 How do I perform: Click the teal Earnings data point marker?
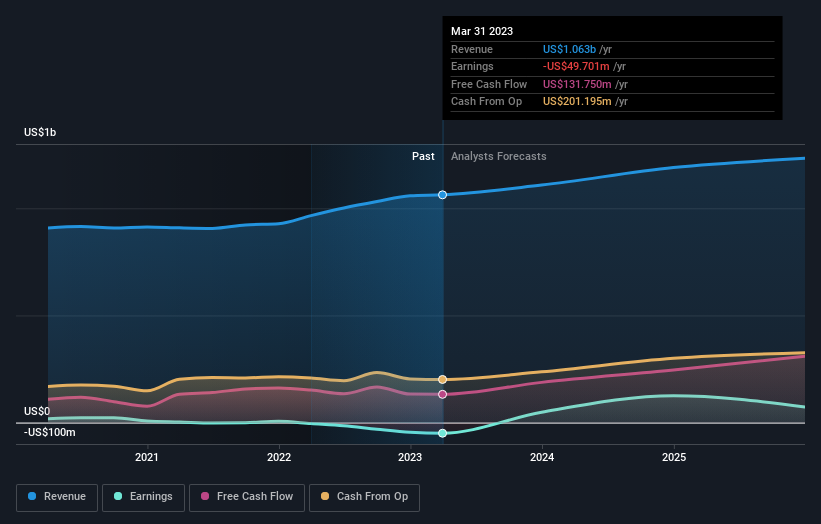(x=442, y=433)
